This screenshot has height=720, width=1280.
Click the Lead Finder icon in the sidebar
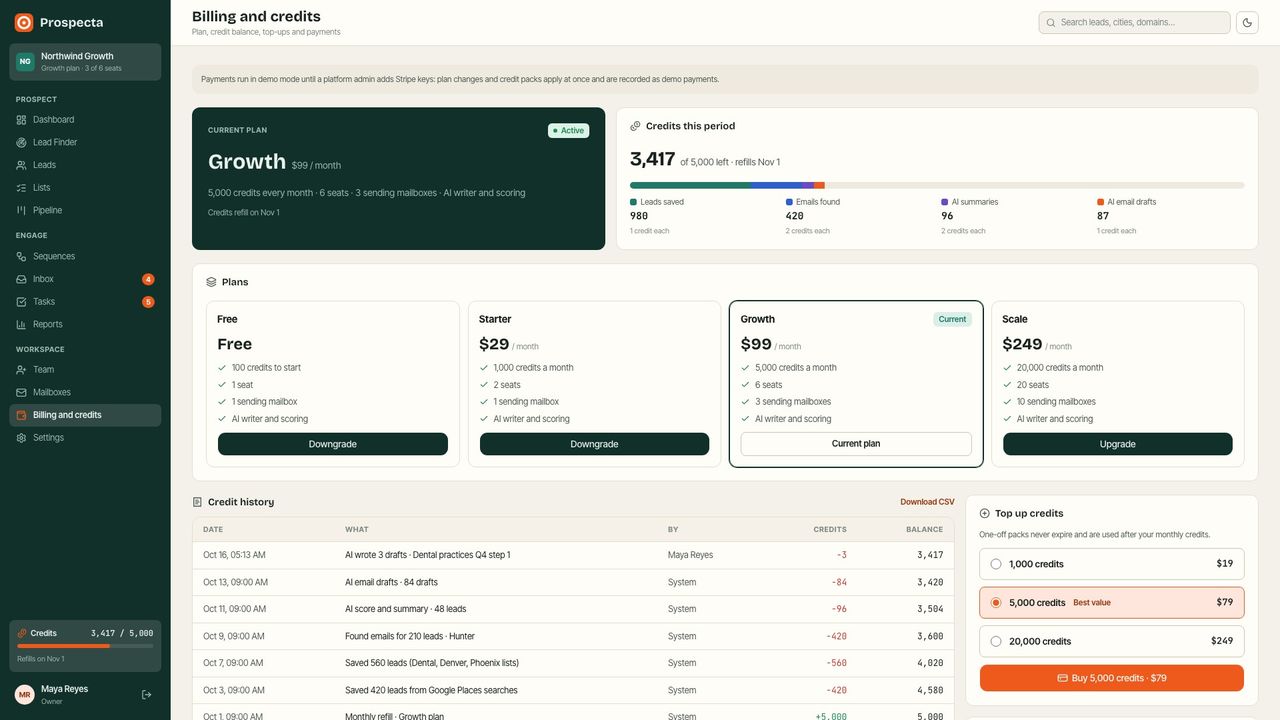[x=22, y=142]
